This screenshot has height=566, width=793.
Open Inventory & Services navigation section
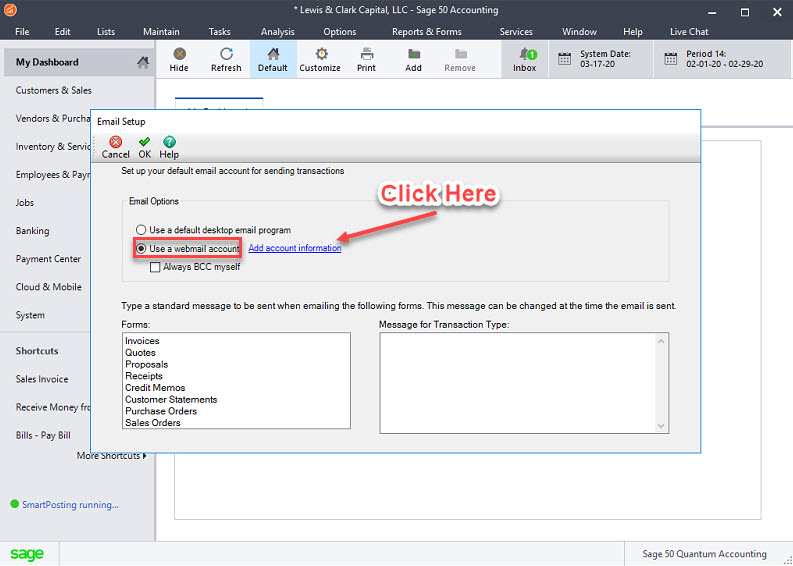coord(53,146)
